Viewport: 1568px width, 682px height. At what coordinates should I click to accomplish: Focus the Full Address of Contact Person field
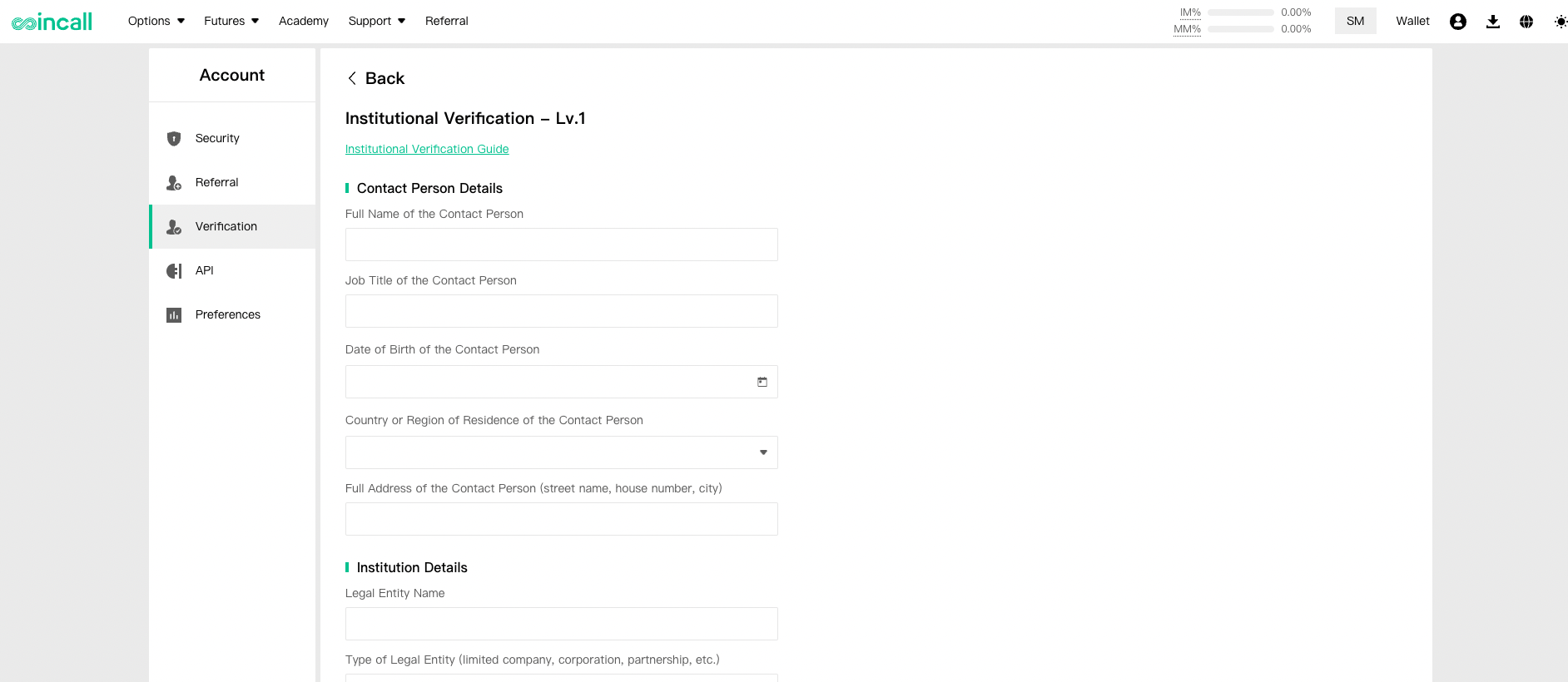tap(562, 519)
